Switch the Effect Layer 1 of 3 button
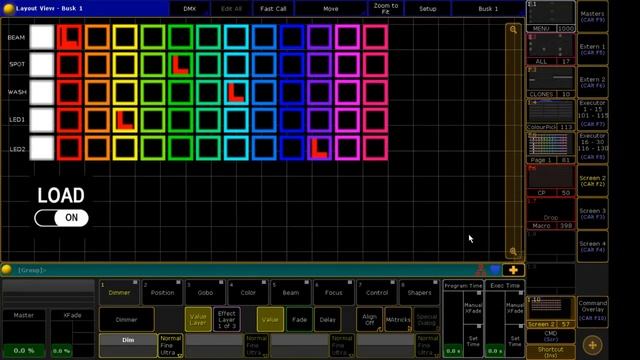Screen dimensions: 640x360 [227, 319]
